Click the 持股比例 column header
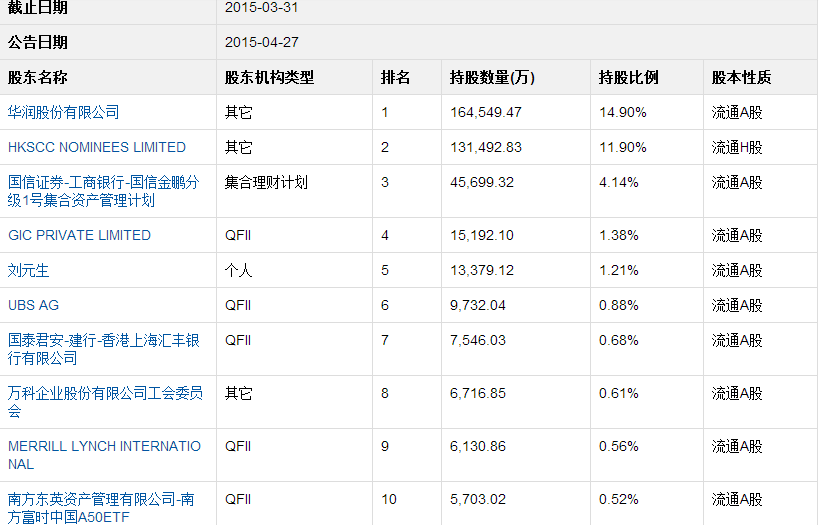The height and width of the screenshot is (525, 819). (629, 77)
